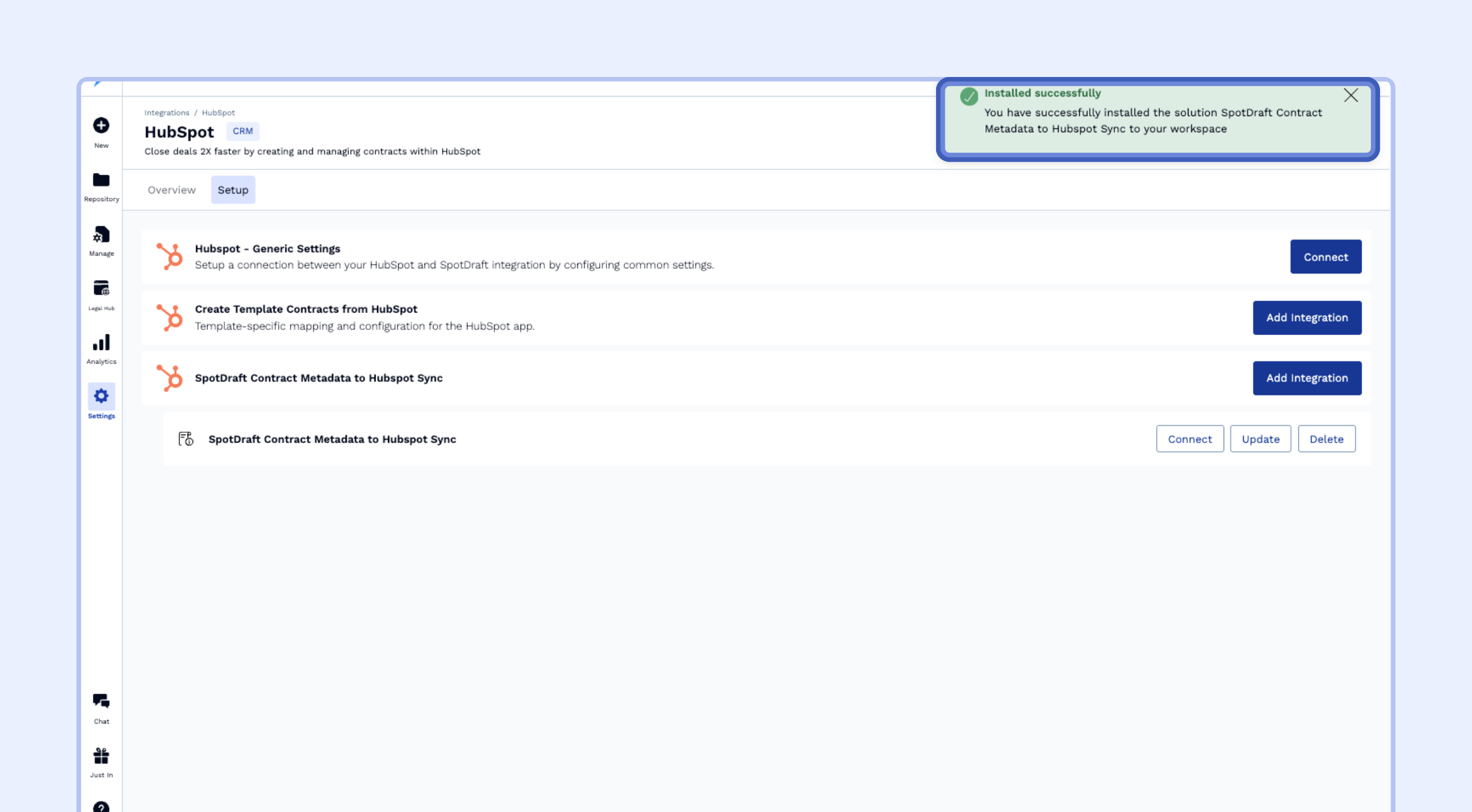Switch to the Overview tab
Viewport: 1472px width, 812px height.
click(x=171, y=190)
